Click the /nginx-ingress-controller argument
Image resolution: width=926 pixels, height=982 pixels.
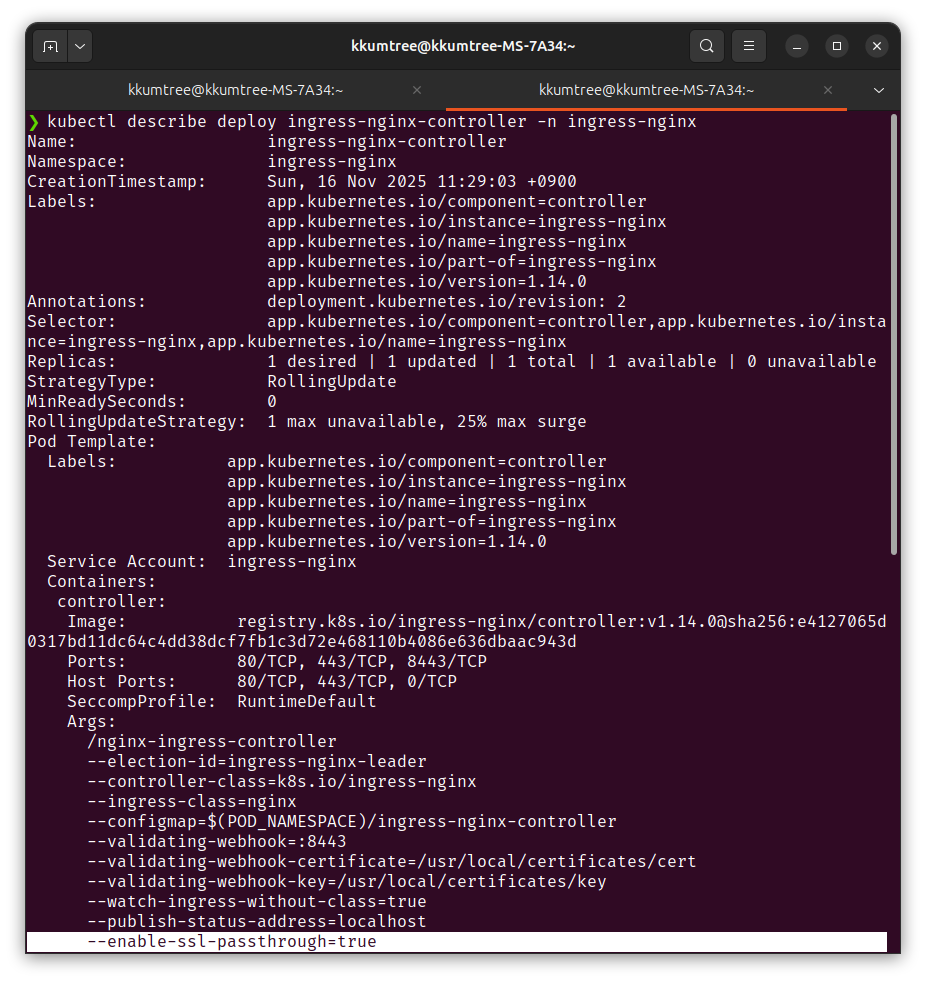coord(212,742)
